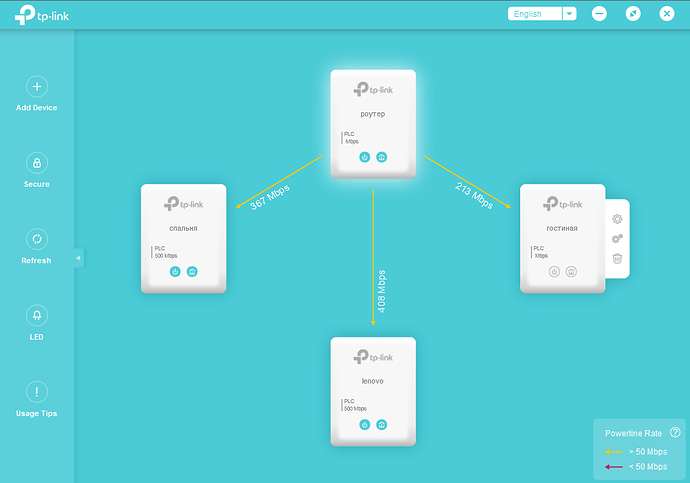This screenshot has width=690, height=483.
Task: Select the lenovo adapter card
Action: click(x=373, y=392)
